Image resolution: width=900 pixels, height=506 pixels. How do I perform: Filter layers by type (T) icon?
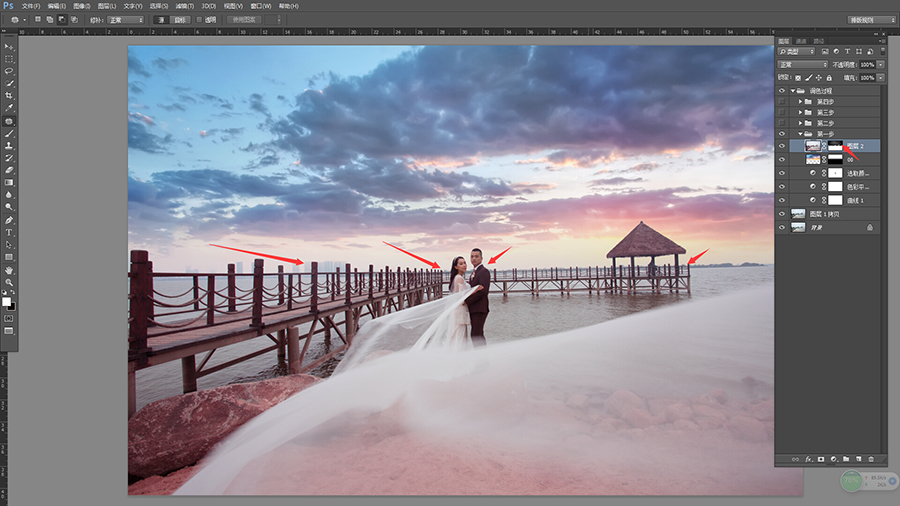(847, 52)
